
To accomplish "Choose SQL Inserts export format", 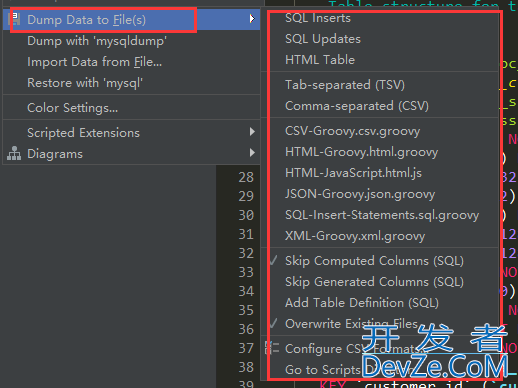I will point(318,18).
